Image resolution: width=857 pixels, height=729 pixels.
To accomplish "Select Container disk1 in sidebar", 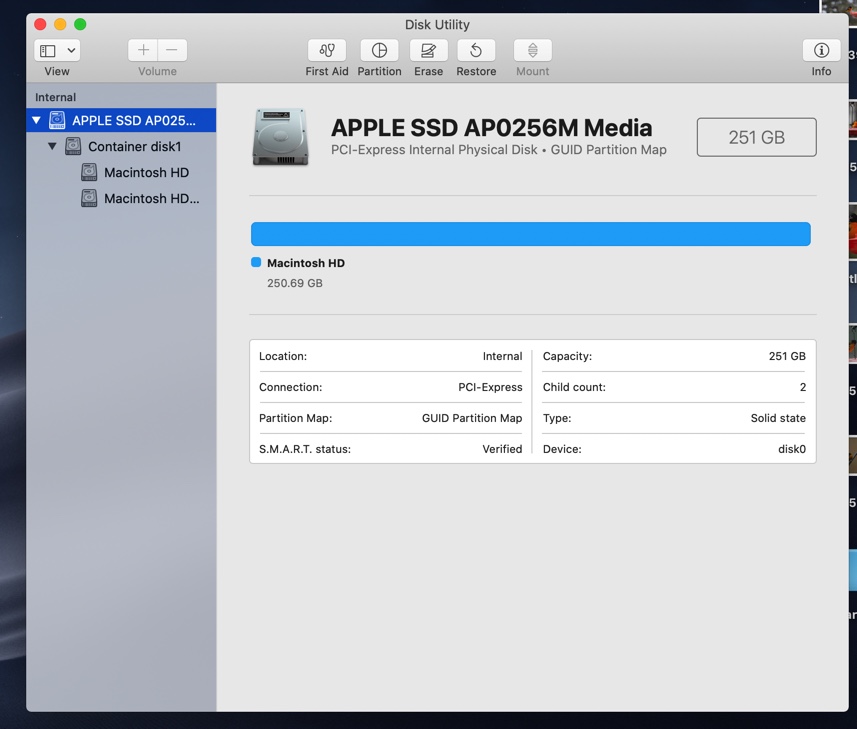I will click(x=134, y=147).
